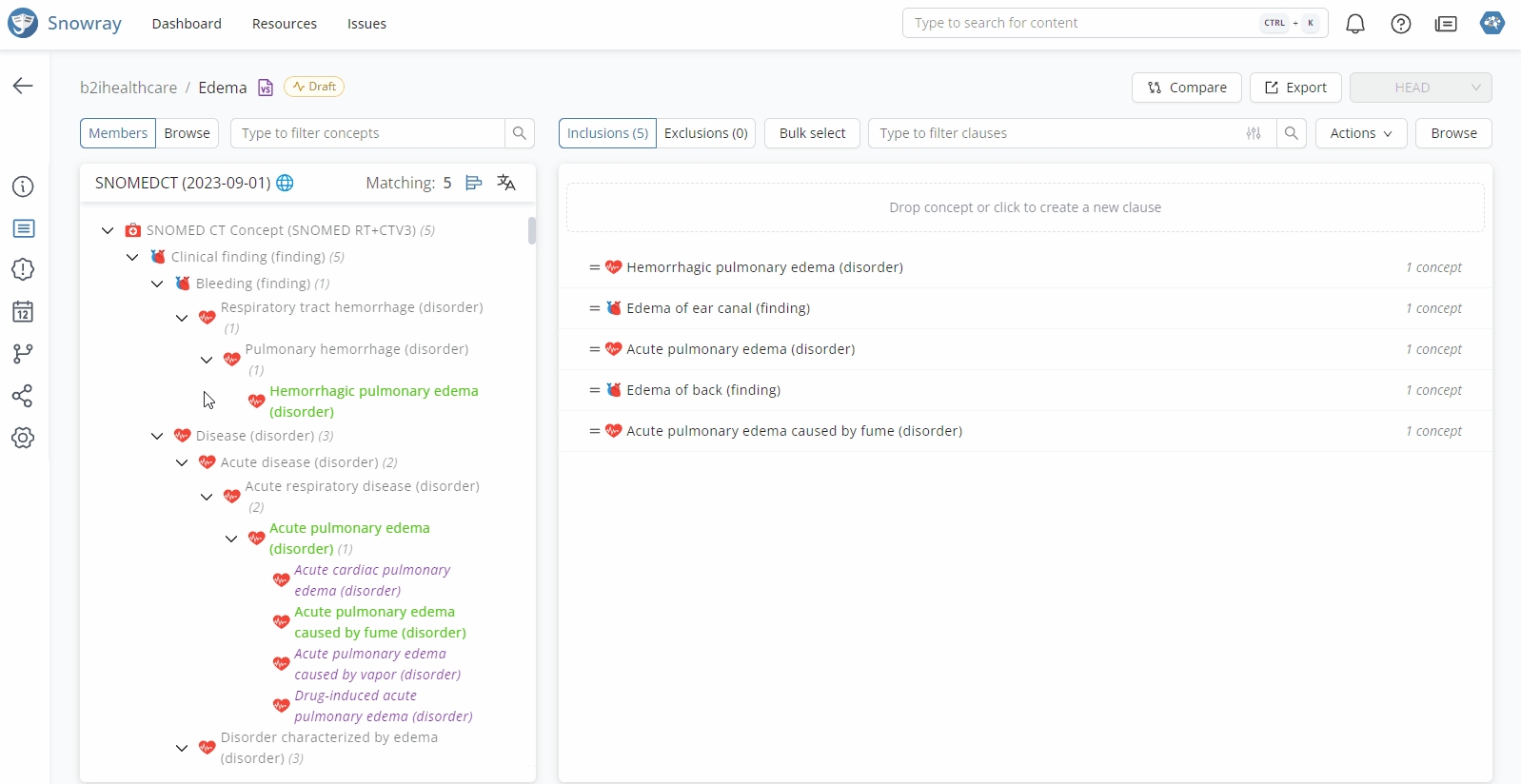The height and width of the screenshot is (784, 1521).
Task: Click the translate language icon
Action: 506,183
